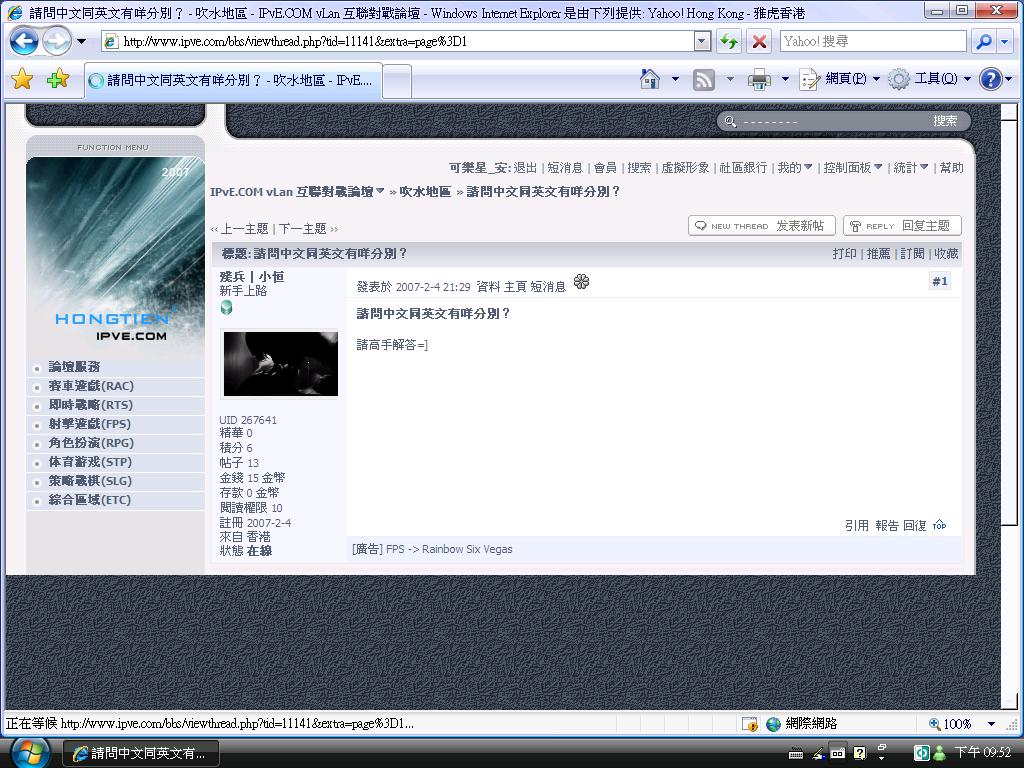Click the poster's avatar image
The image size is (1024, 768).
(281, 364)
